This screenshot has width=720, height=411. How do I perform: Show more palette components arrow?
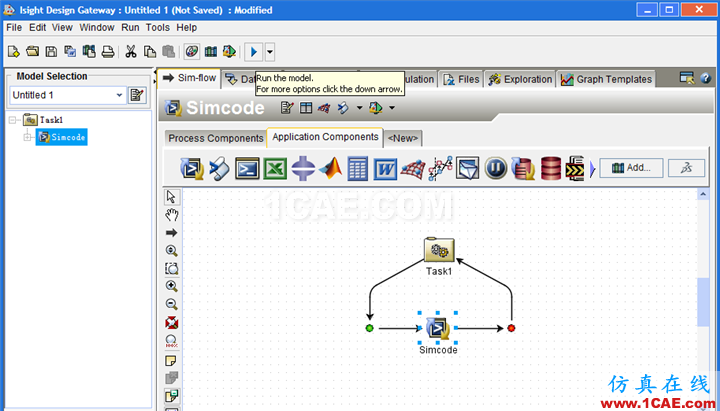592,169
